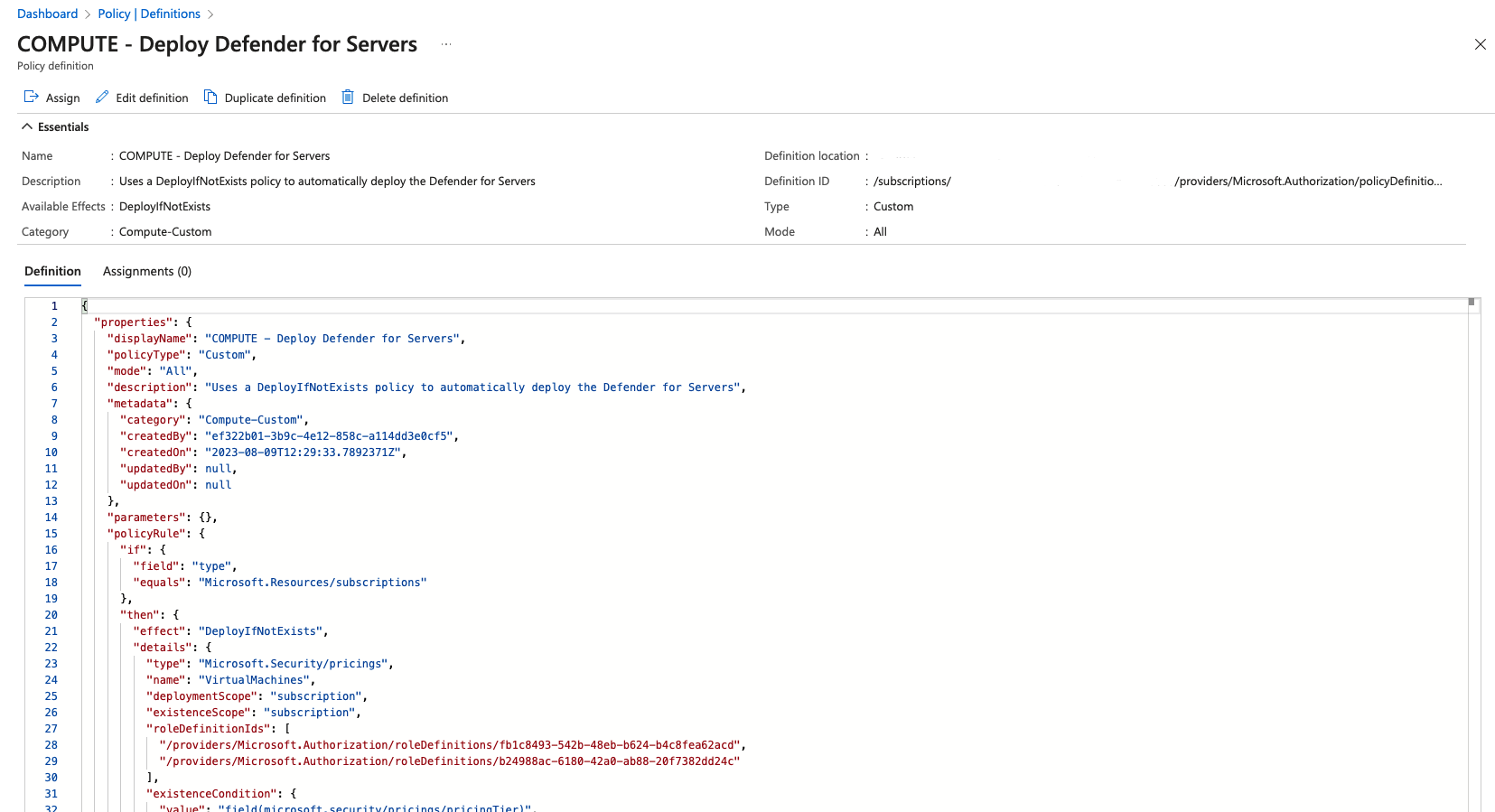This screenshot has height=812, width=1495.
Task: Click the code editor vertical scrollbar thumb
Action: [x=1472, y=303]
